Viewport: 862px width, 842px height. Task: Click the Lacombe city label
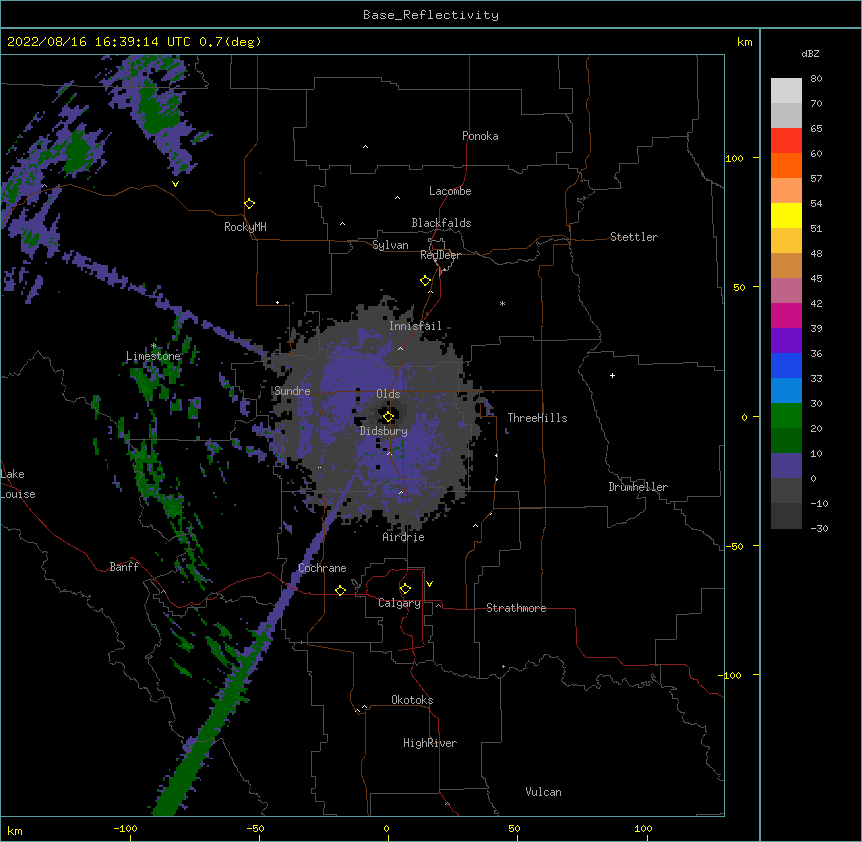click(x=450, y=191)
